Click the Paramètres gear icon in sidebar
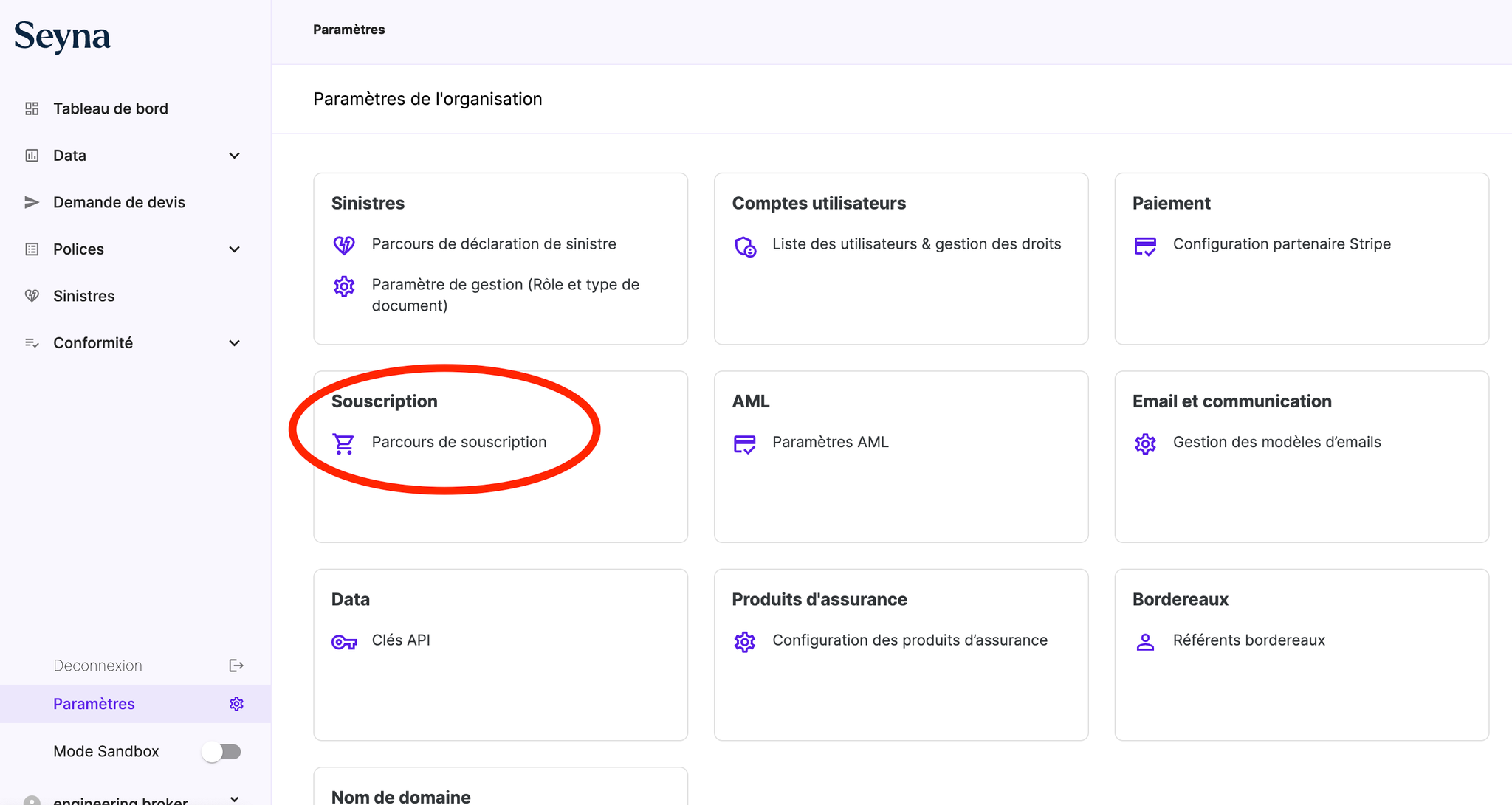Screen dimensions: 1512x805 pyautogui.click(x=236, y=704)
